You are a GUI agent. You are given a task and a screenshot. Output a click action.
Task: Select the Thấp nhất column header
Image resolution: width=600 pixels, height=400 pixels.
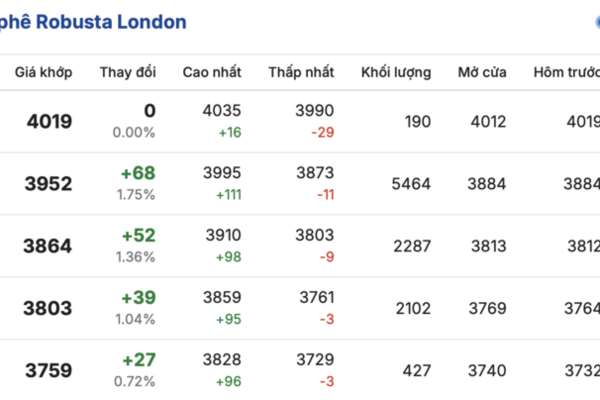[301, 72]
